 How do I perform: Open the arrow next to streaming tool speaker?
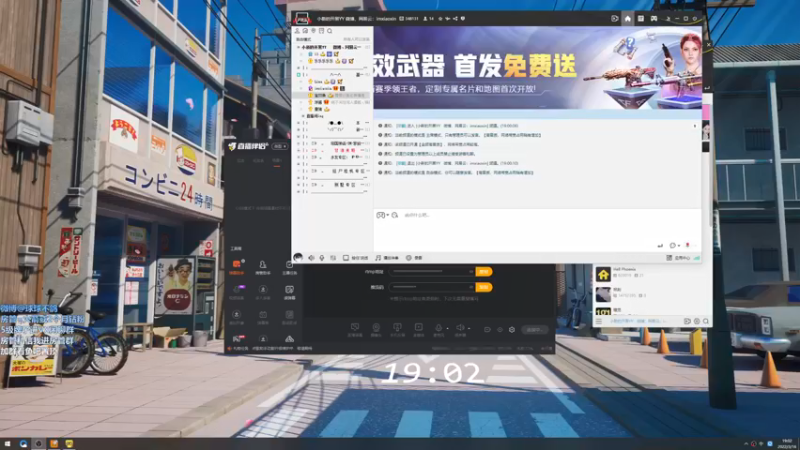pyautogui.click(x=469, y=328)
